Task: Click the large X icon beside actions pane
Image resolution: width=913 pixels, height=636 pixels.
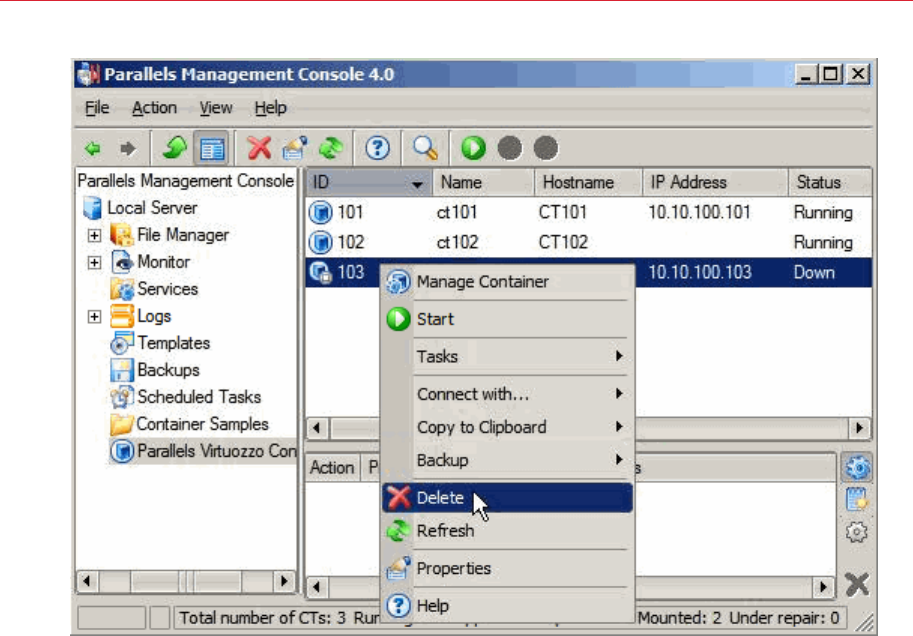Action: pos(857,584)
